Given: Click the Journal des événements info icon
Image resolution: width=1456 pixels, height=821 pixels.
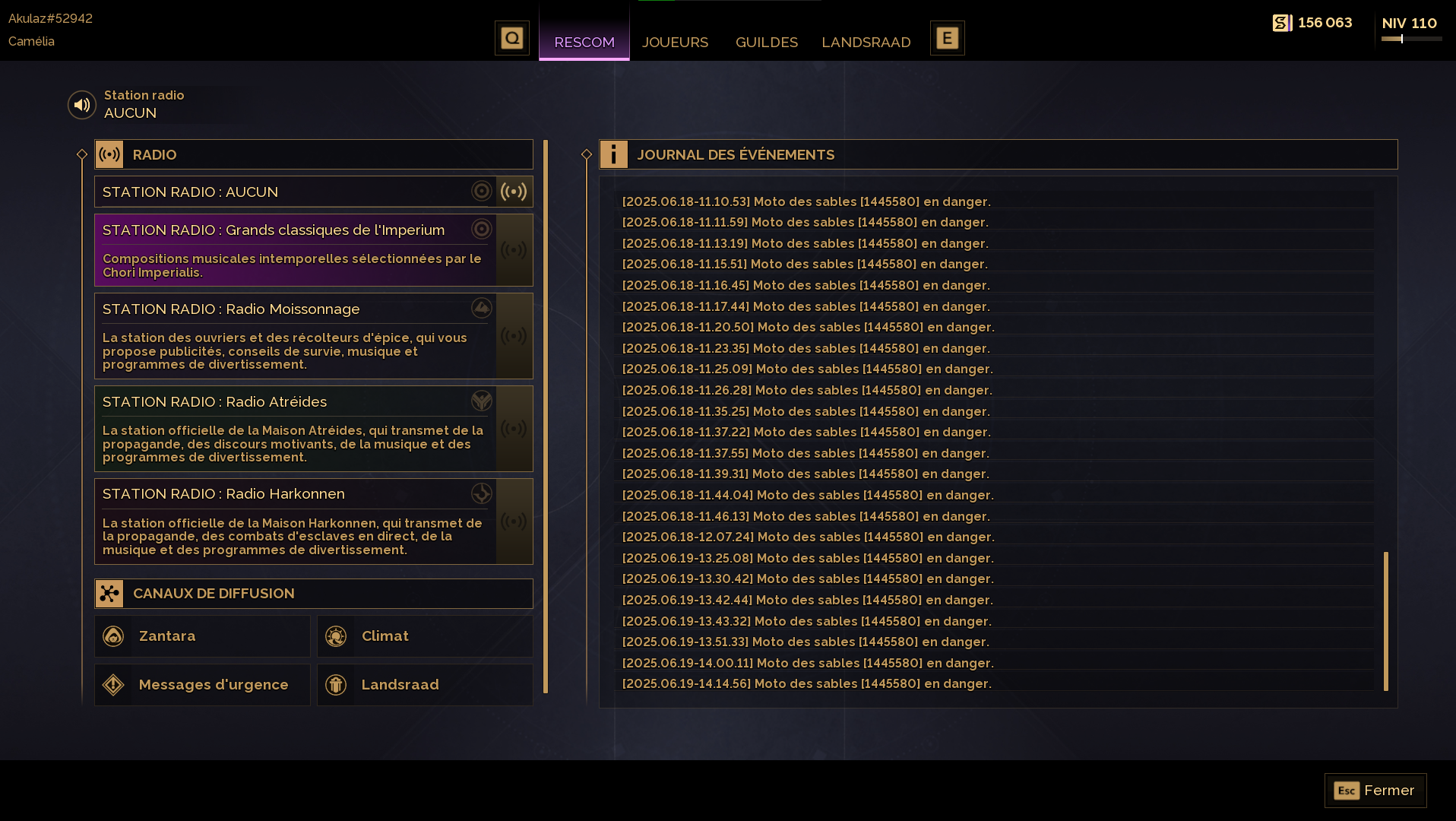Looking at the screenshot, I should [614, 154].
